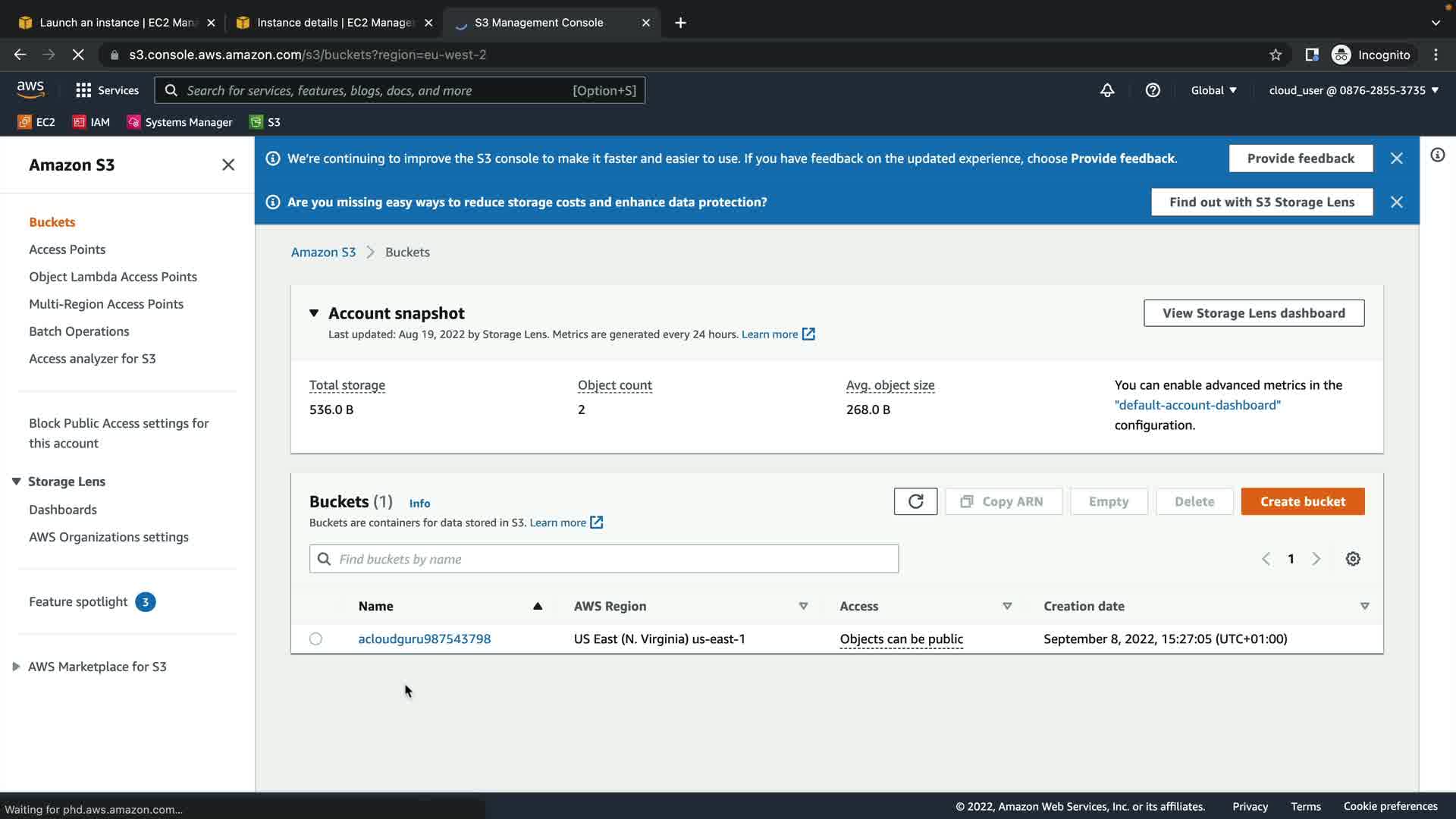1456x819 pixels.
Task: Open the cloud_user account dropdown
Action: [1354, 90]
